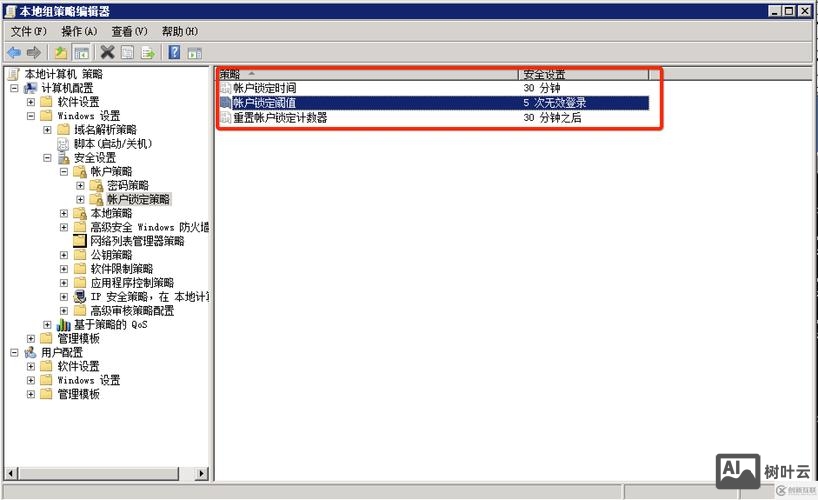Click the 用户配置 user icon
The height and width of the screenshot is (500, 818).
coord(31,352)
